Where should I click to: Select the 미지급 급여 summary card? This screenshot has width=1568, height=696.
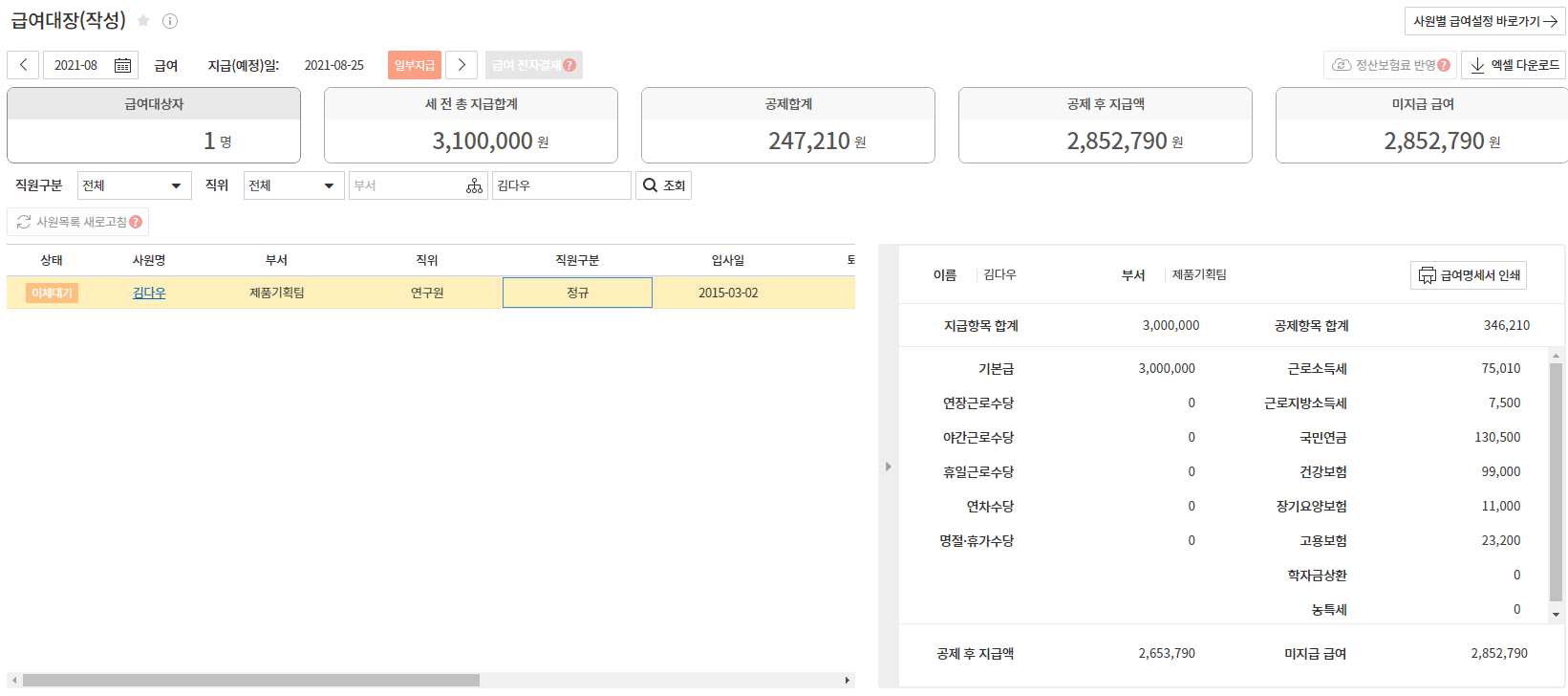coord(1422,125)
